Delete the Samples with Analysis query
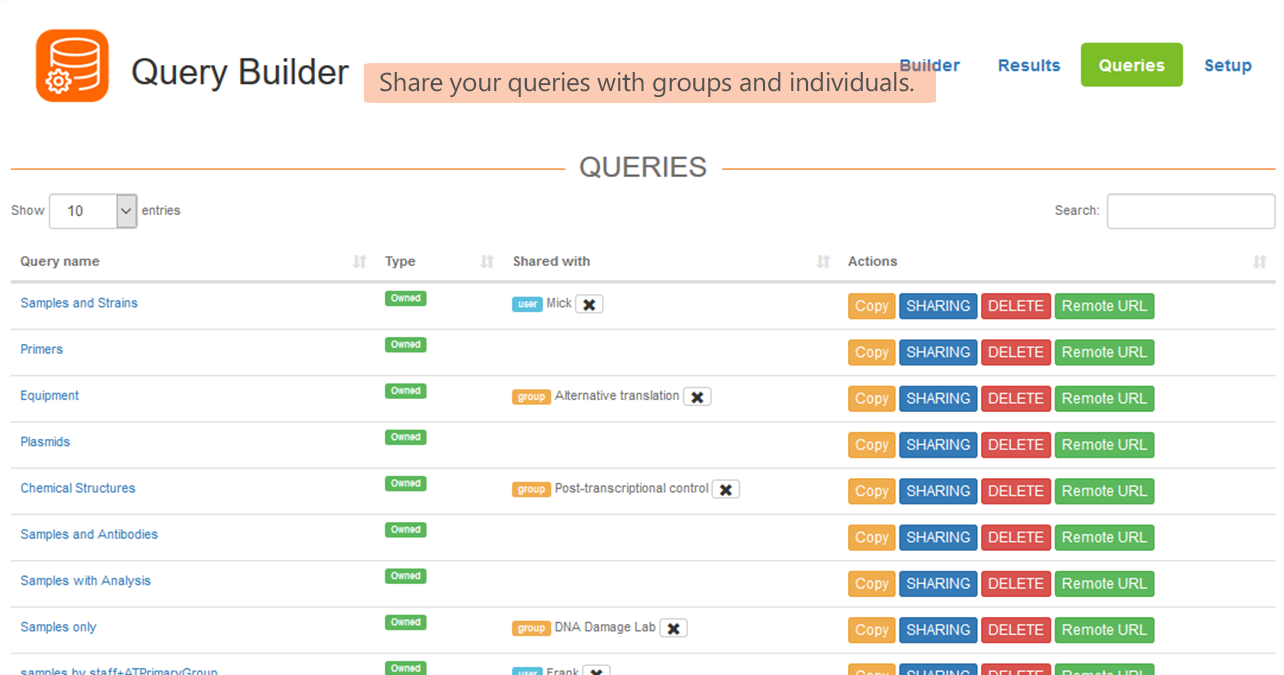This screenshot has height=675, width=1284. 1016,583
